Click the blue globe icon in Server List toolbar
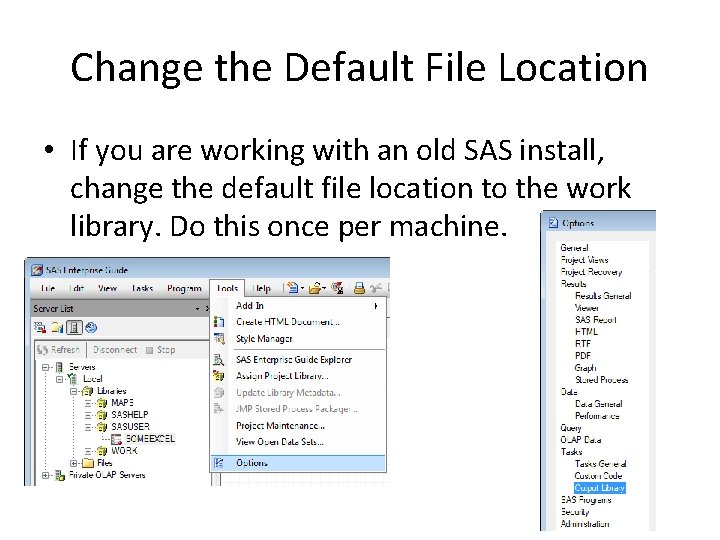 click(x=91, y=327)
